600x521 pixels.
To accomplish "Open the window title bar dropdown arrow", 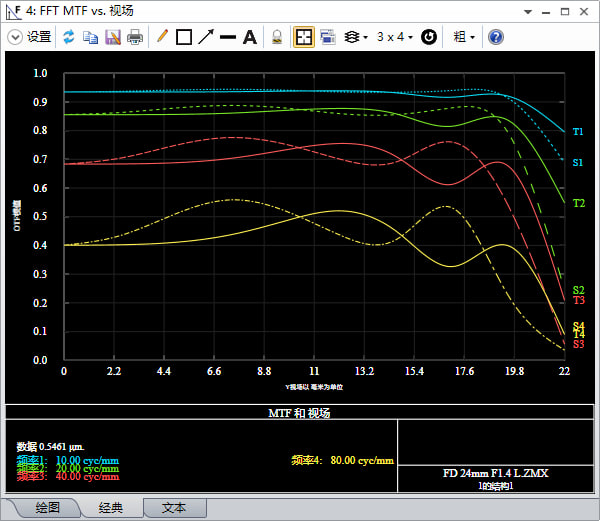I will coord(528,12).
